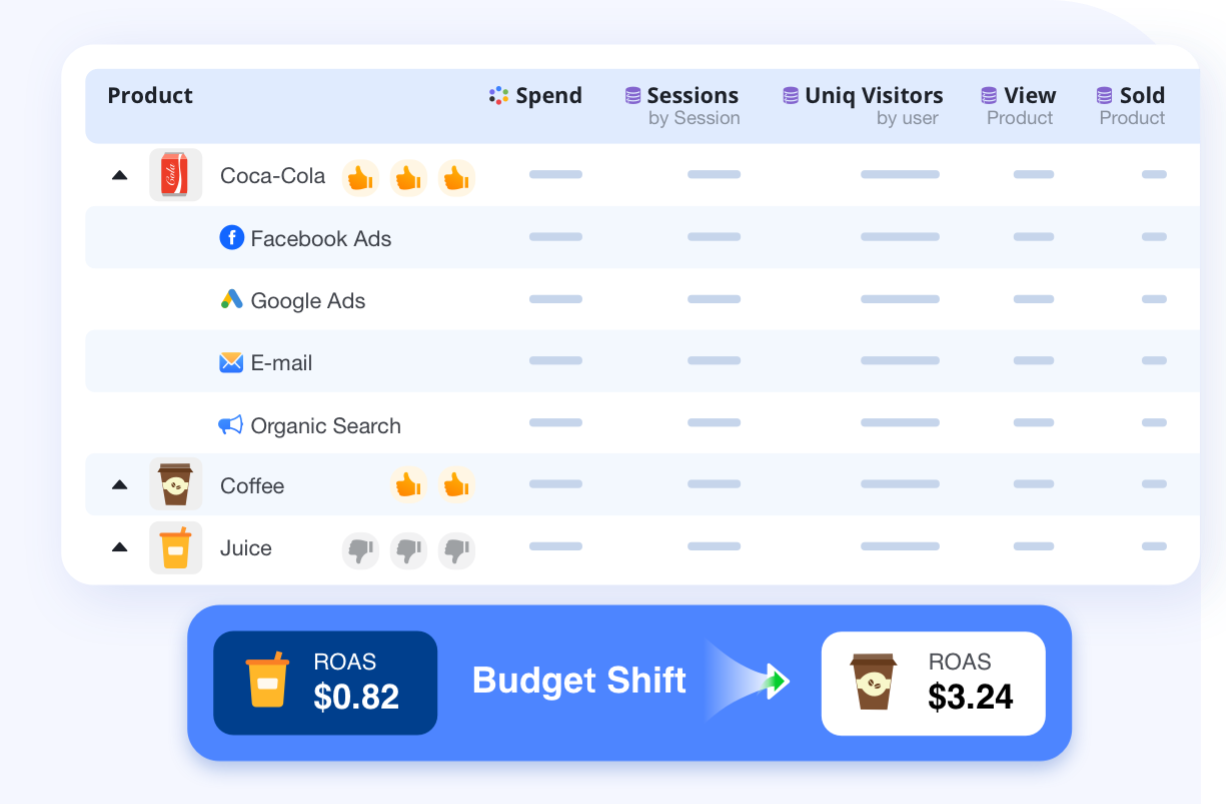Toggle first thumbs-up rating on Coca-Cola

(360, 178)
